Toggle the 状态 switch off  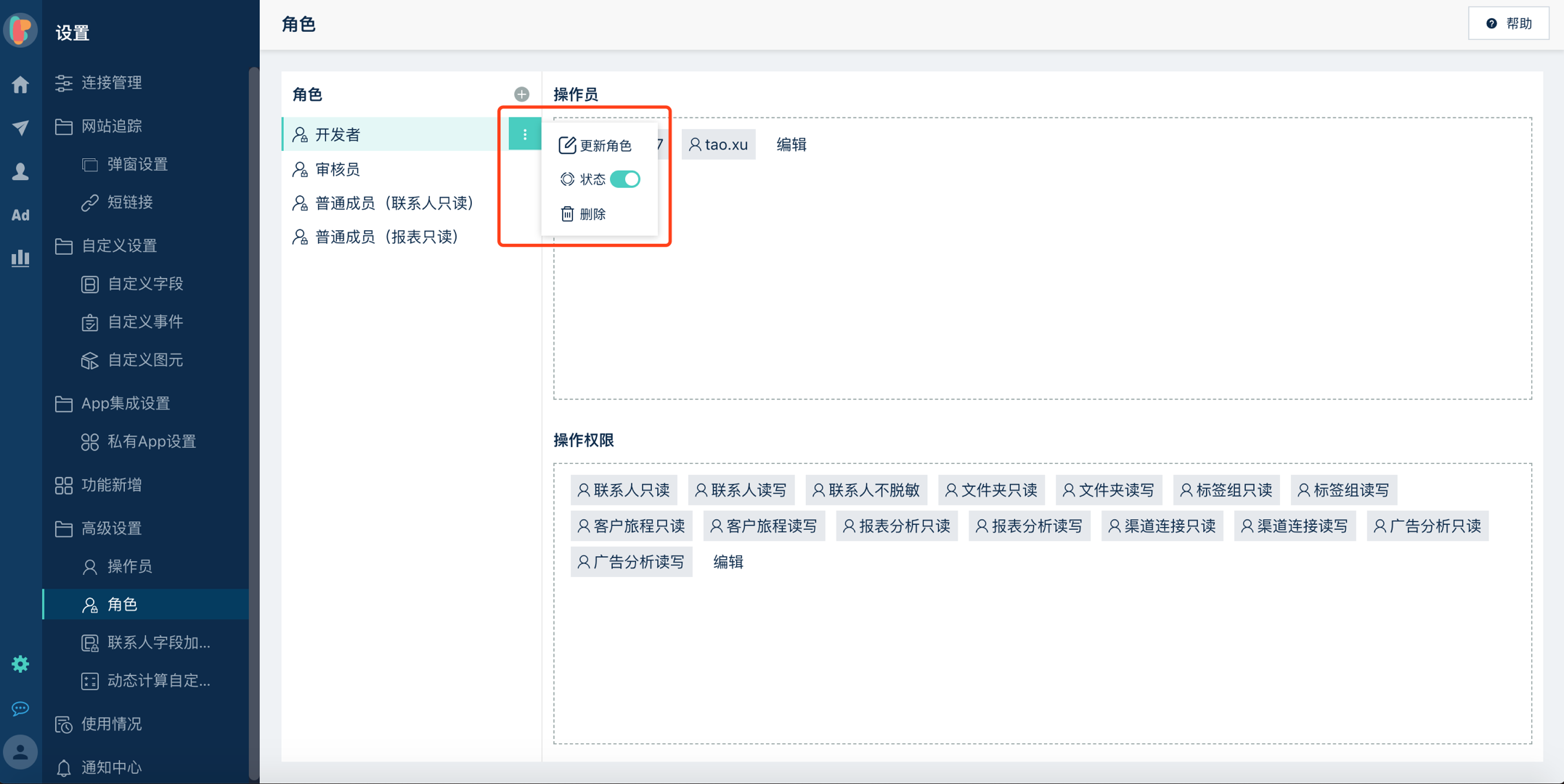[x=624, y=179]
